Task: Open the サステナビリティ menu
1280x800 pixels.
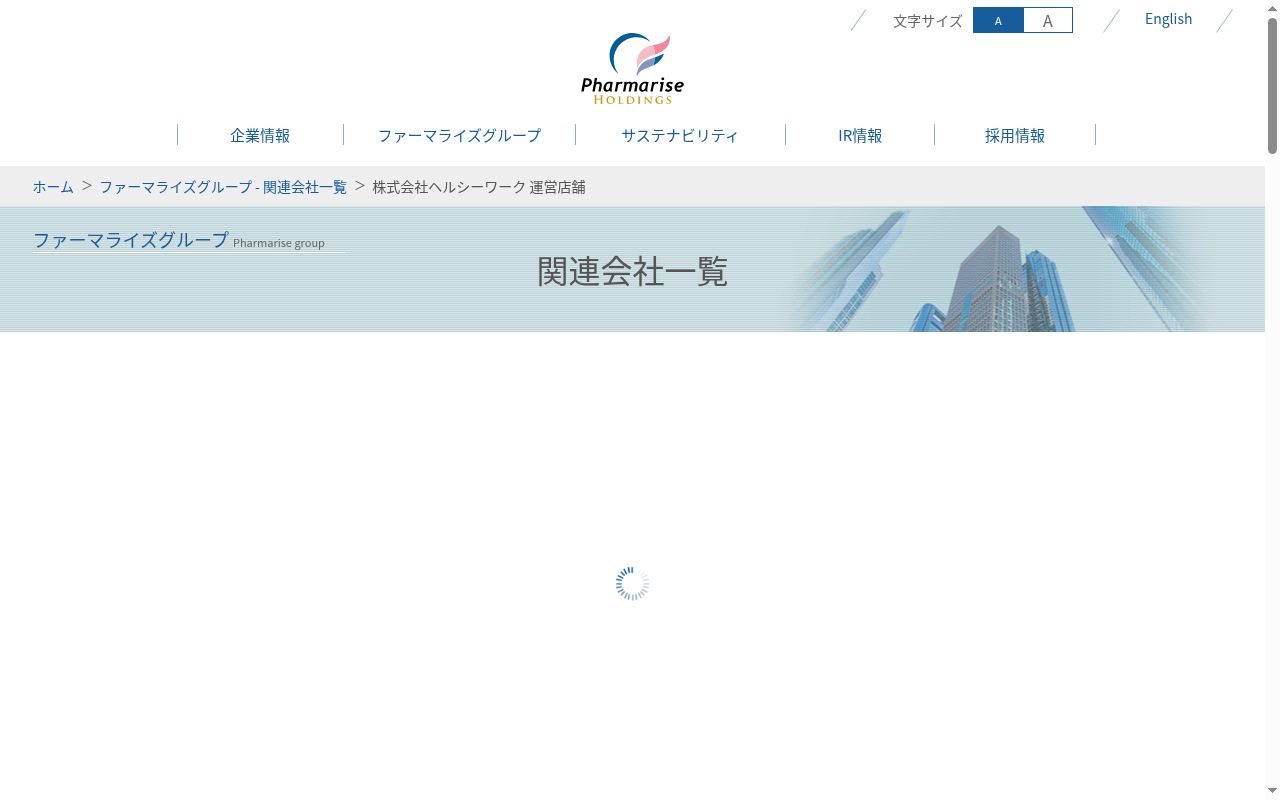Action: (680, 135)
